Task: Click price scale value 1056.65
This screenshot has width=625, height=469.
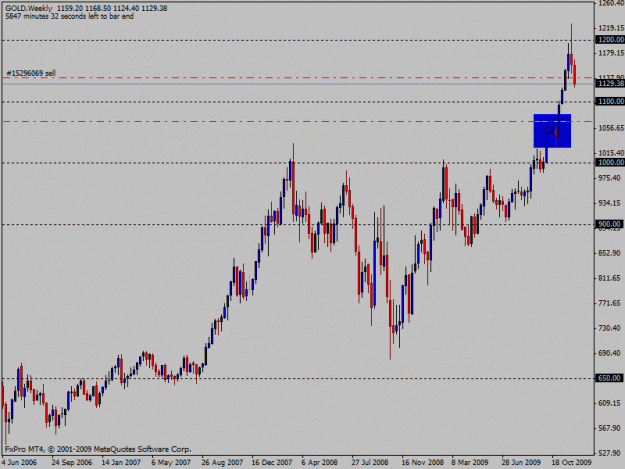Action: pos(611,128)
